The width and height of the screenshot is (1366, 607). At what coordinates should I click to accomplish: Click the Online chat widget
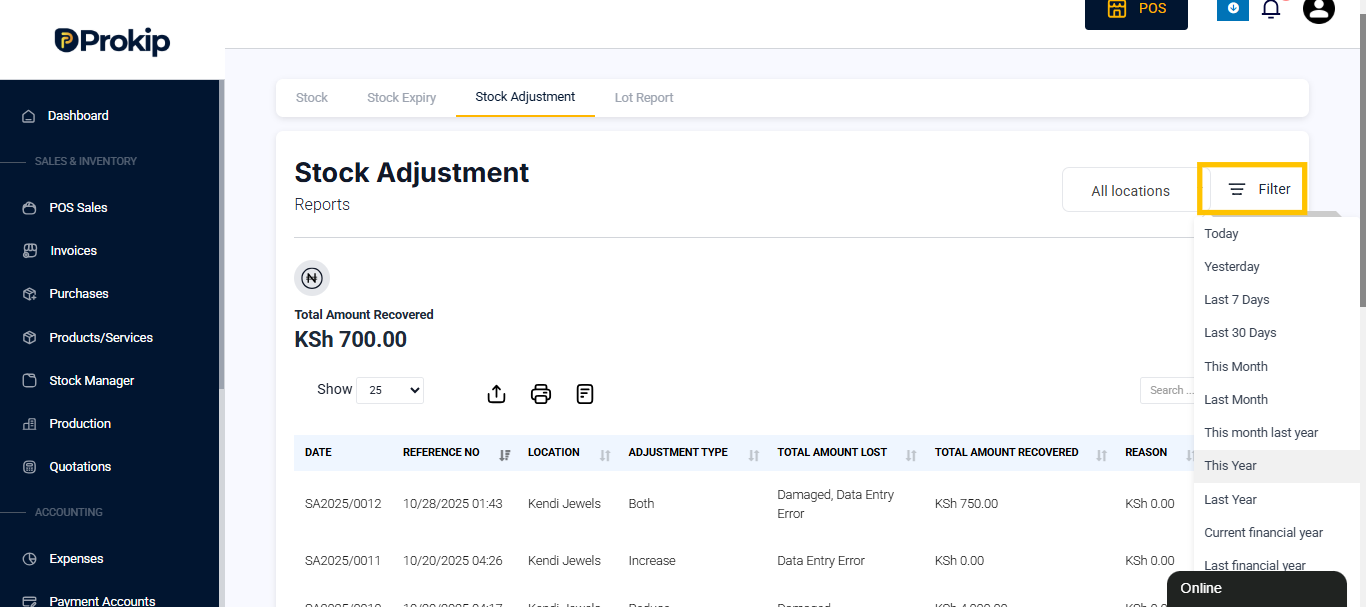point(1257,589)
